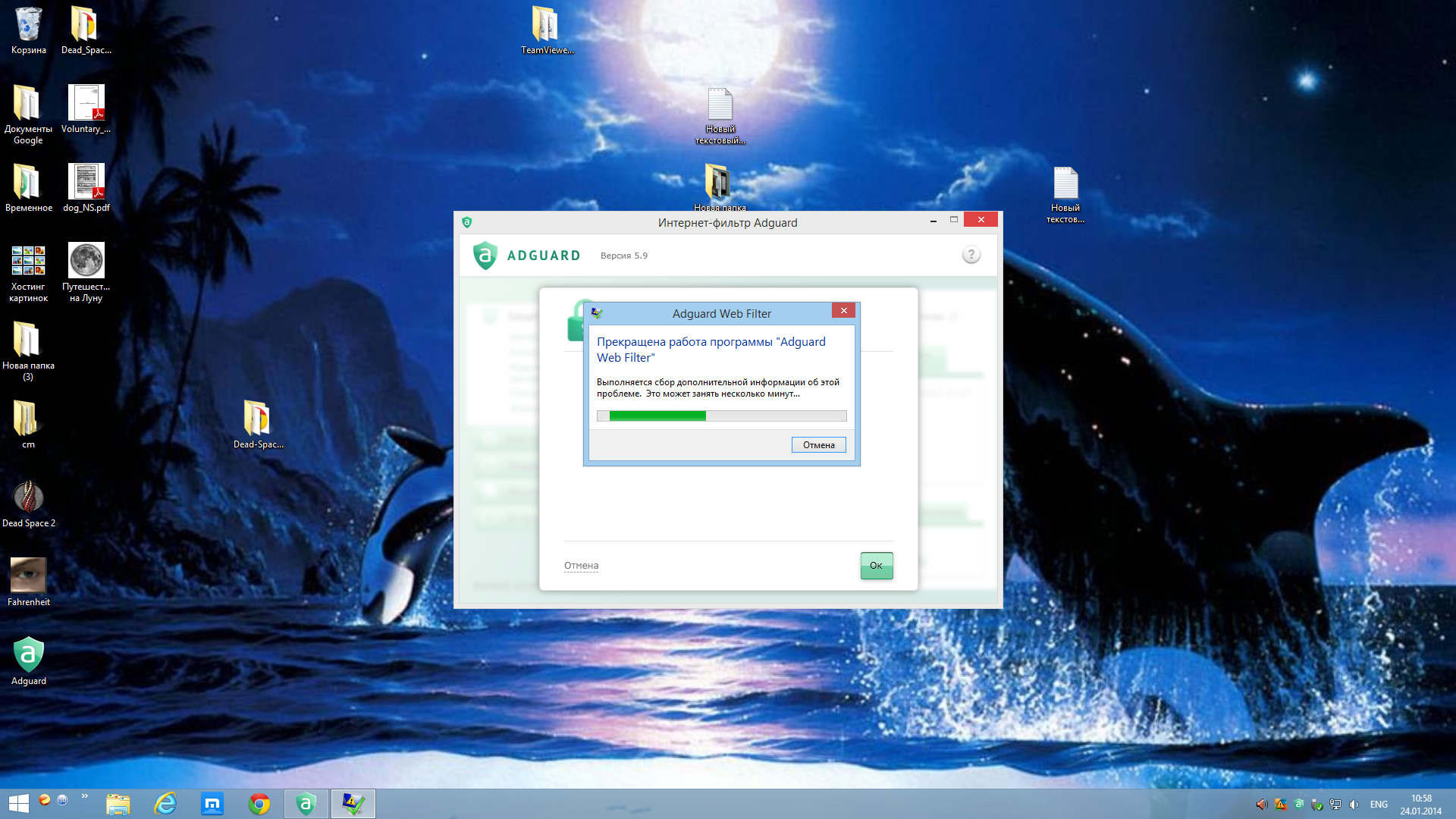Open the clock showing 10:58
1456x819 pixels.
point(1421,805)
